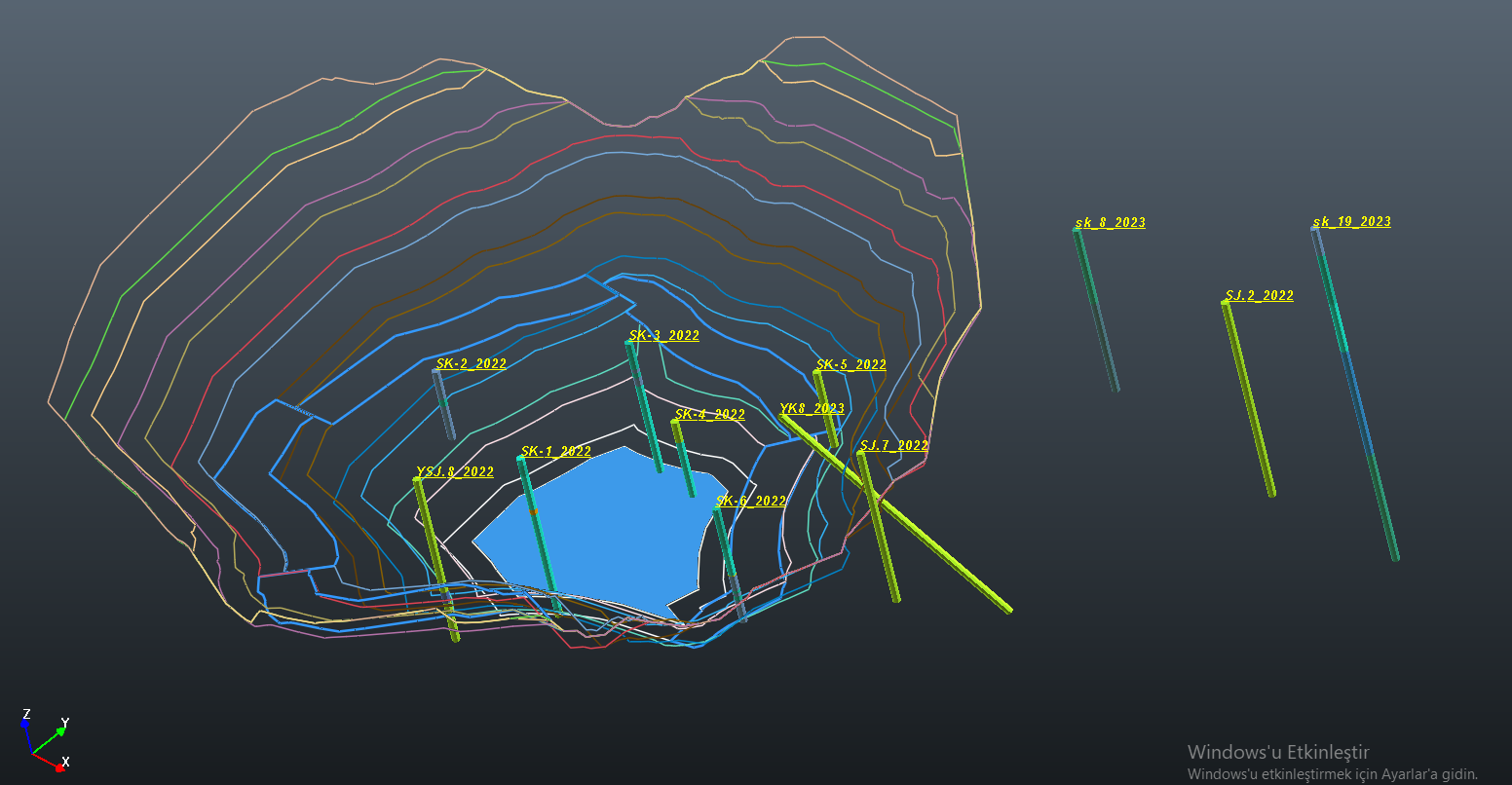Click the SK-6_2022 drillhole label
Viewport: 1512px width, 785px height.
point(750,502)
